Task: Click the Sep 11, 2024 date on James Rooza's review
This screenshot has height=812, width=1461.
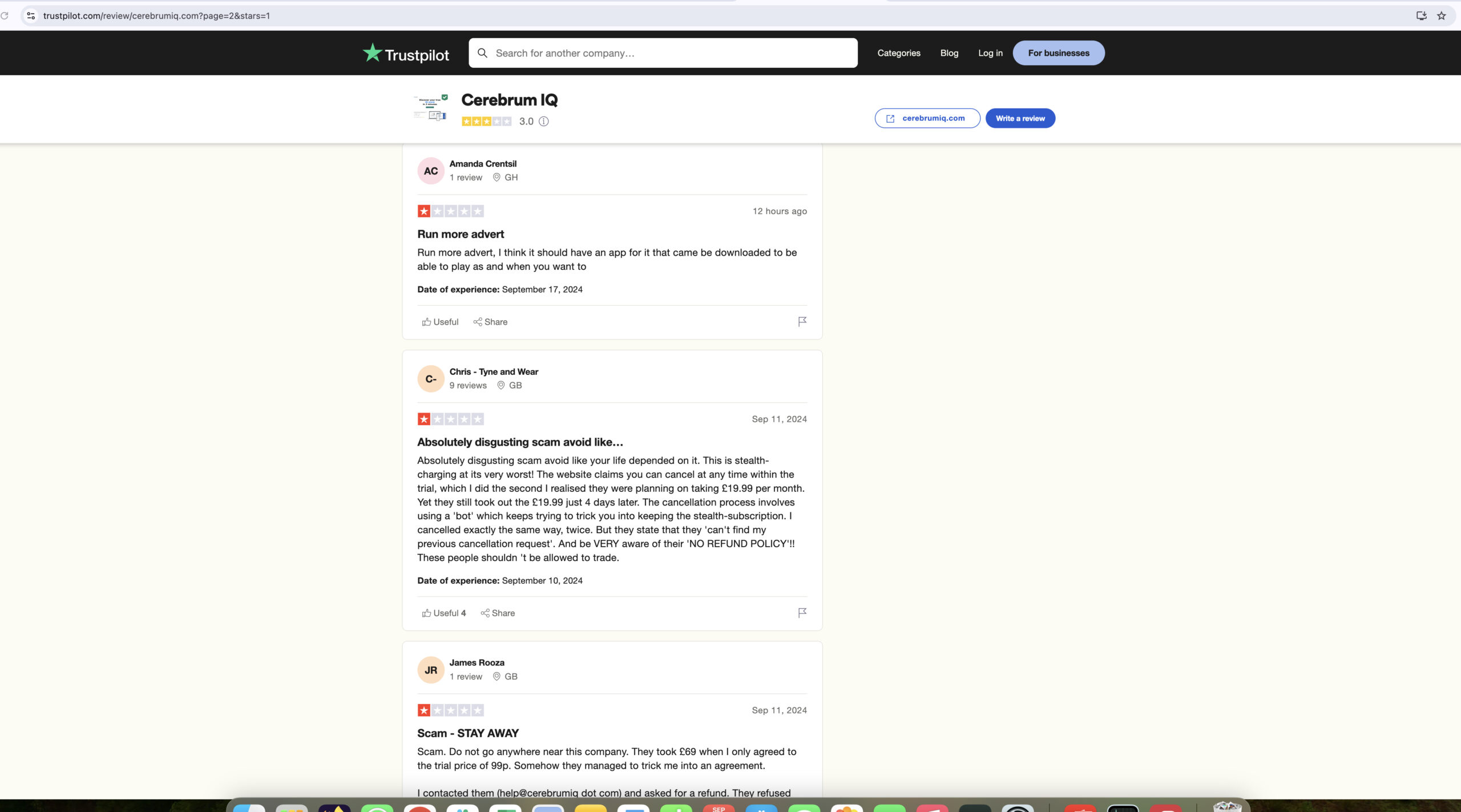Action: coord(779,710)
